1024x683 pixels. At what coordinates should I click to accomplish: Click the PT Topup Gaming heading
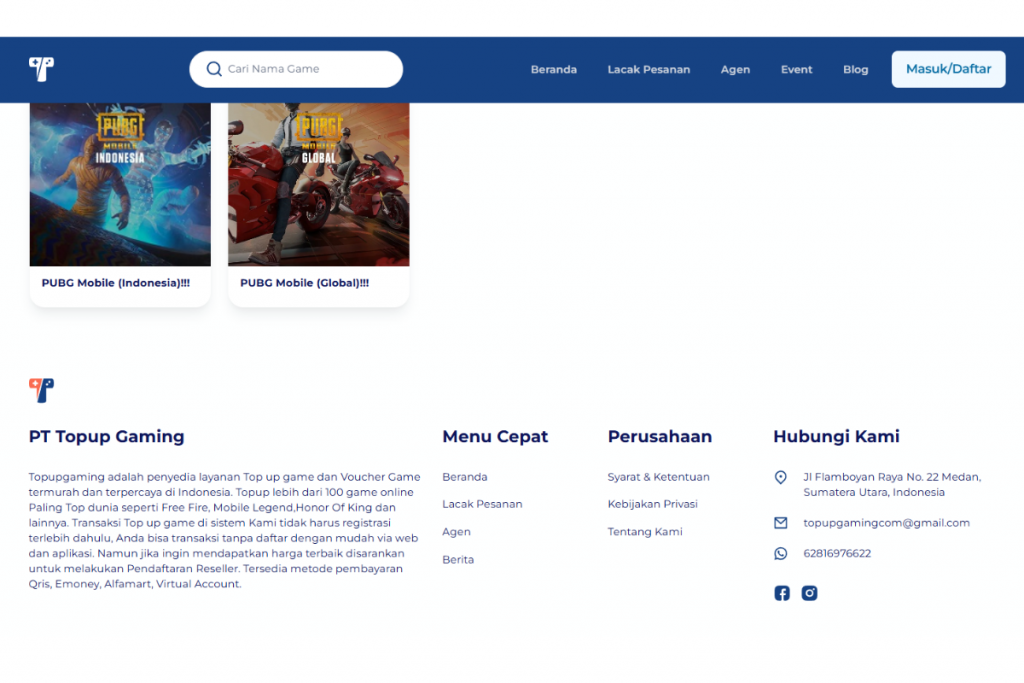click(106, 436)
